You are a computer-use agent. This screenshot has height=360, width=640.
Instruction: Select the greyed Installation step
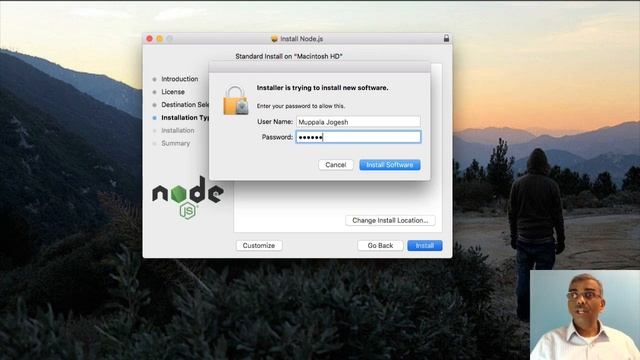[178, 131]
